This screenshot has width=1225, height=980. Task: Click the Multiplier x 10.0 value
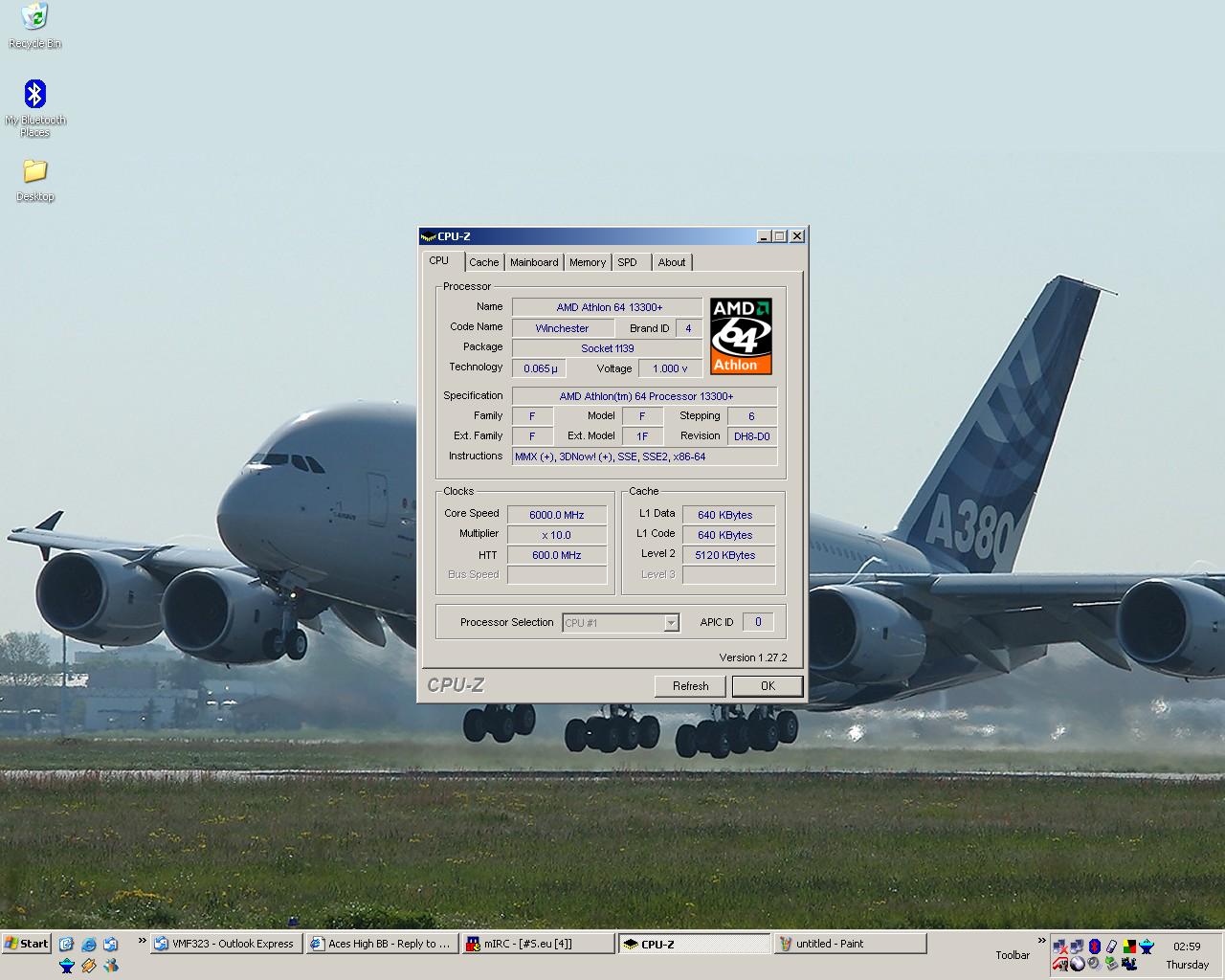tap(557, 535)
